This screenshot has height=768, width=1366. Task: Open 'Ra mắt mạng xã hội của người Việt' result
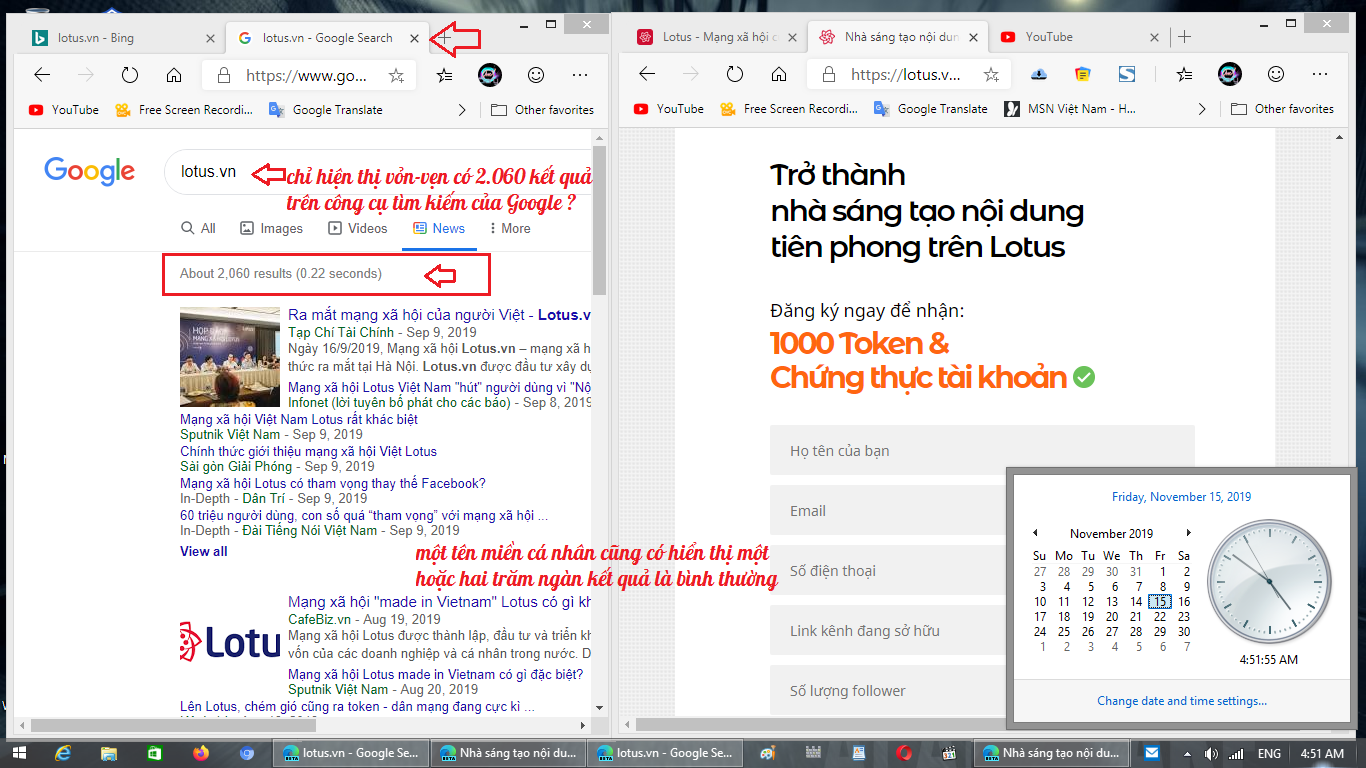439,315
